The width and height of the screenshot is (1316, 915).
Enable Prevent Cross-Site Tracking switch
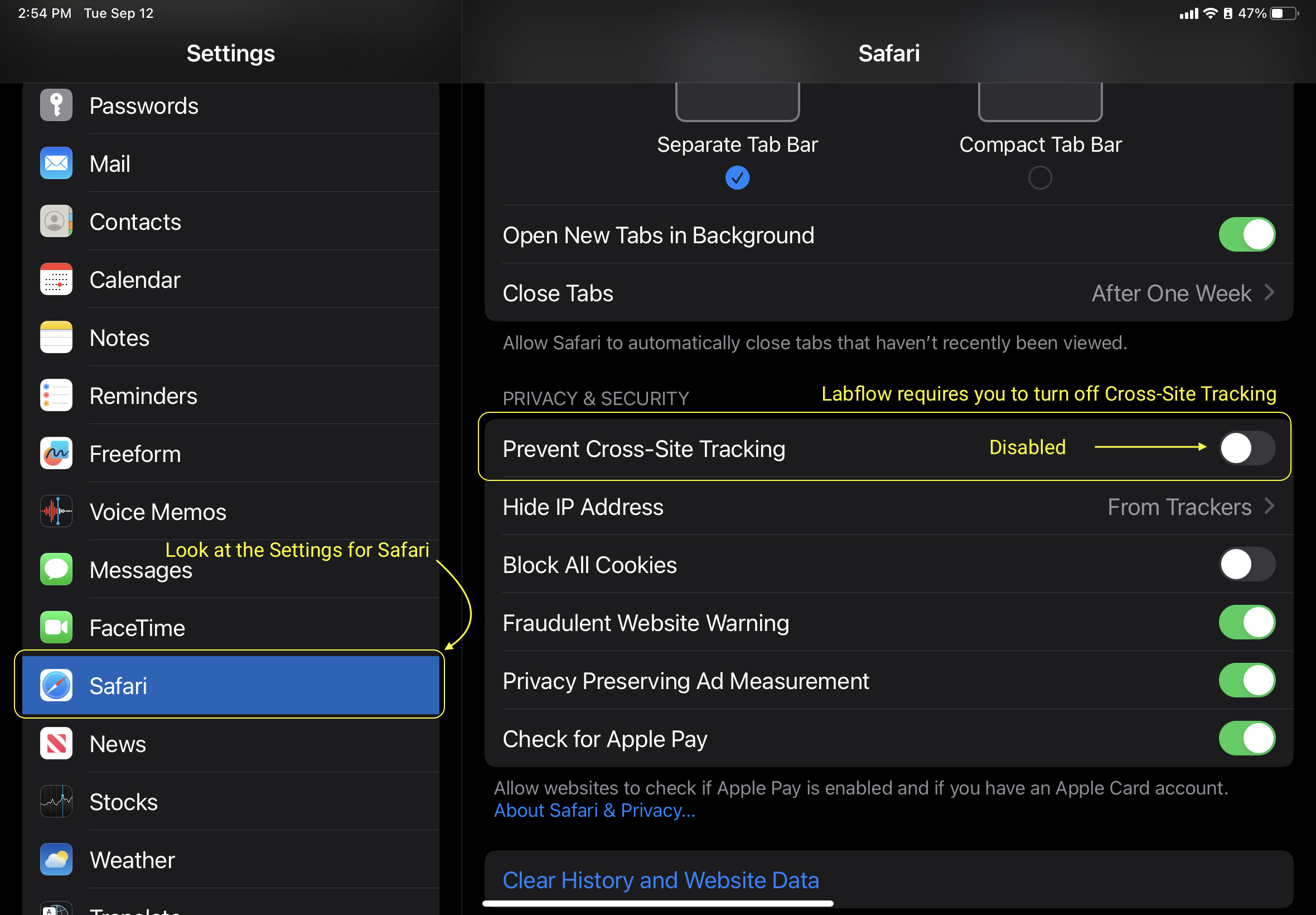tap(1247, 449)
